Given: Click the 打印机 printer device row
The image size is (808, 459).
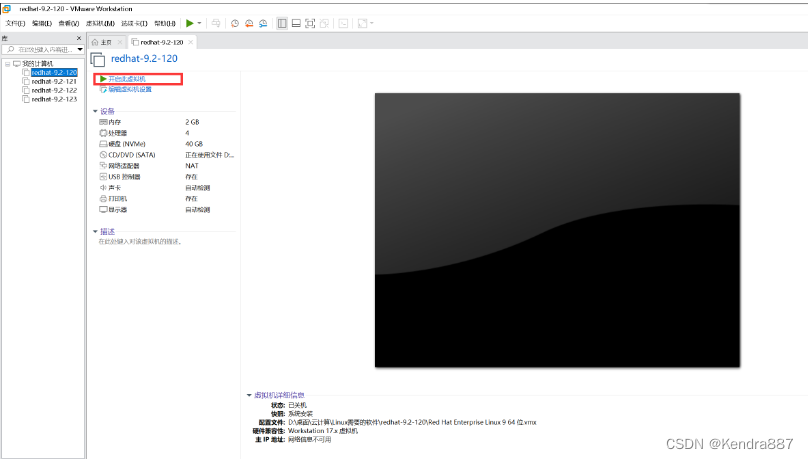Looking at the screenshot, I should (x=166, y=198).
